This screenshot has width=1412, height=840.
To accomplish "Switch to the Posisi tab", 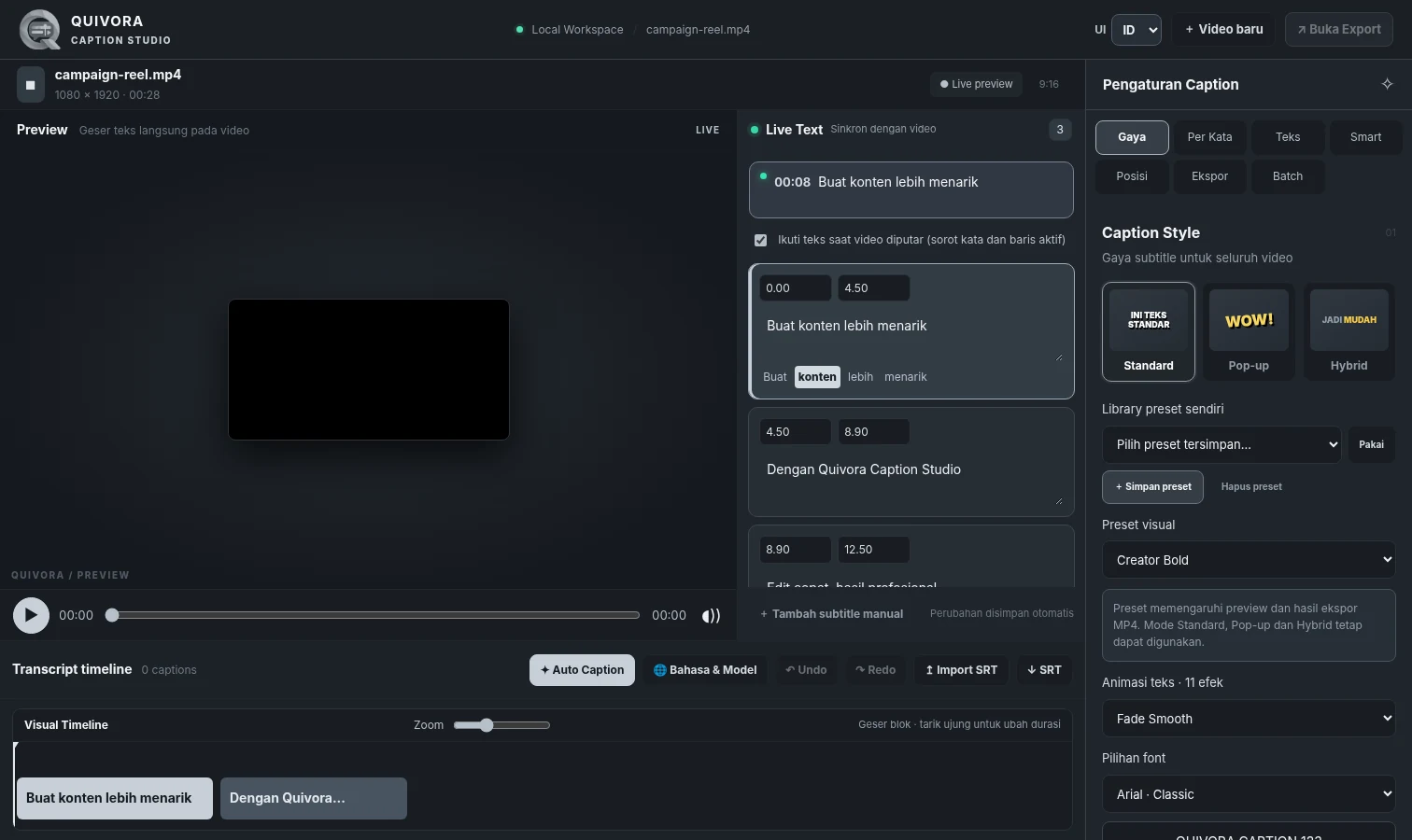I will coord(1132,176).
